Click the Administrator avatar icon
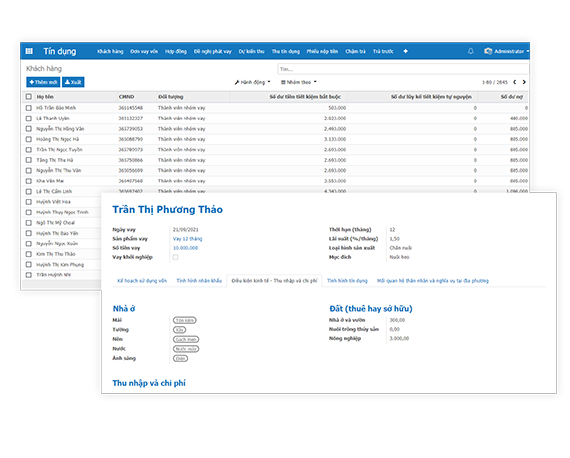 pyautogui.click(x=488, y=51)
